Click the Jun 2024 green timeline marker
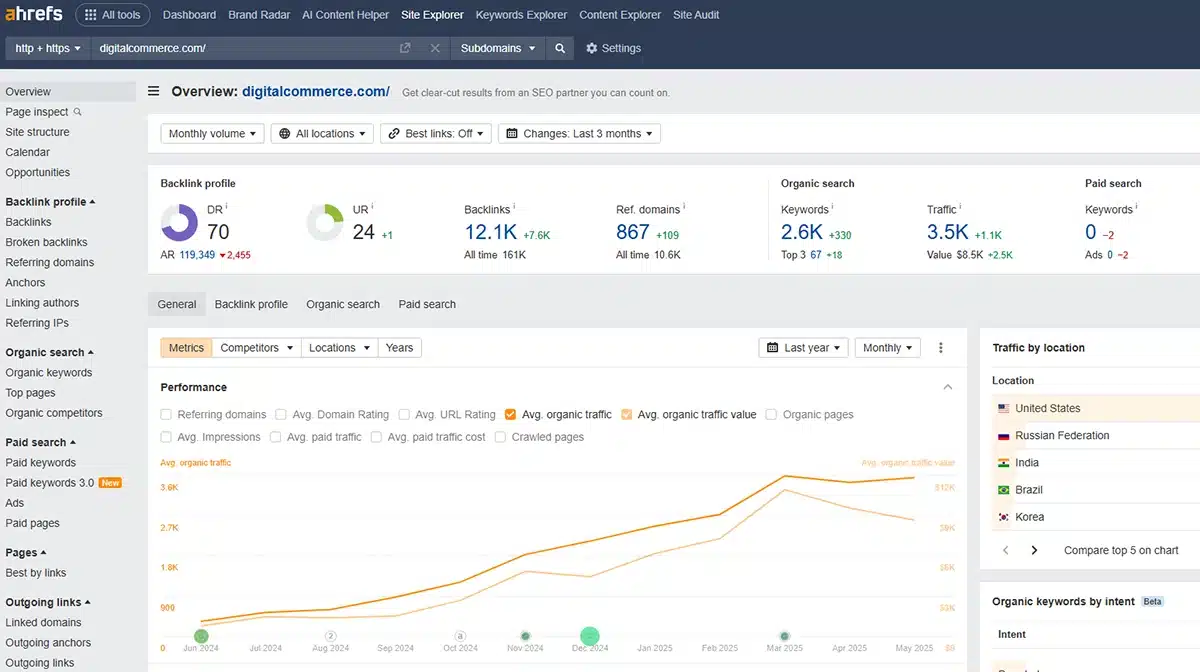Screen dimensions: 1200x672 [202, 635]
